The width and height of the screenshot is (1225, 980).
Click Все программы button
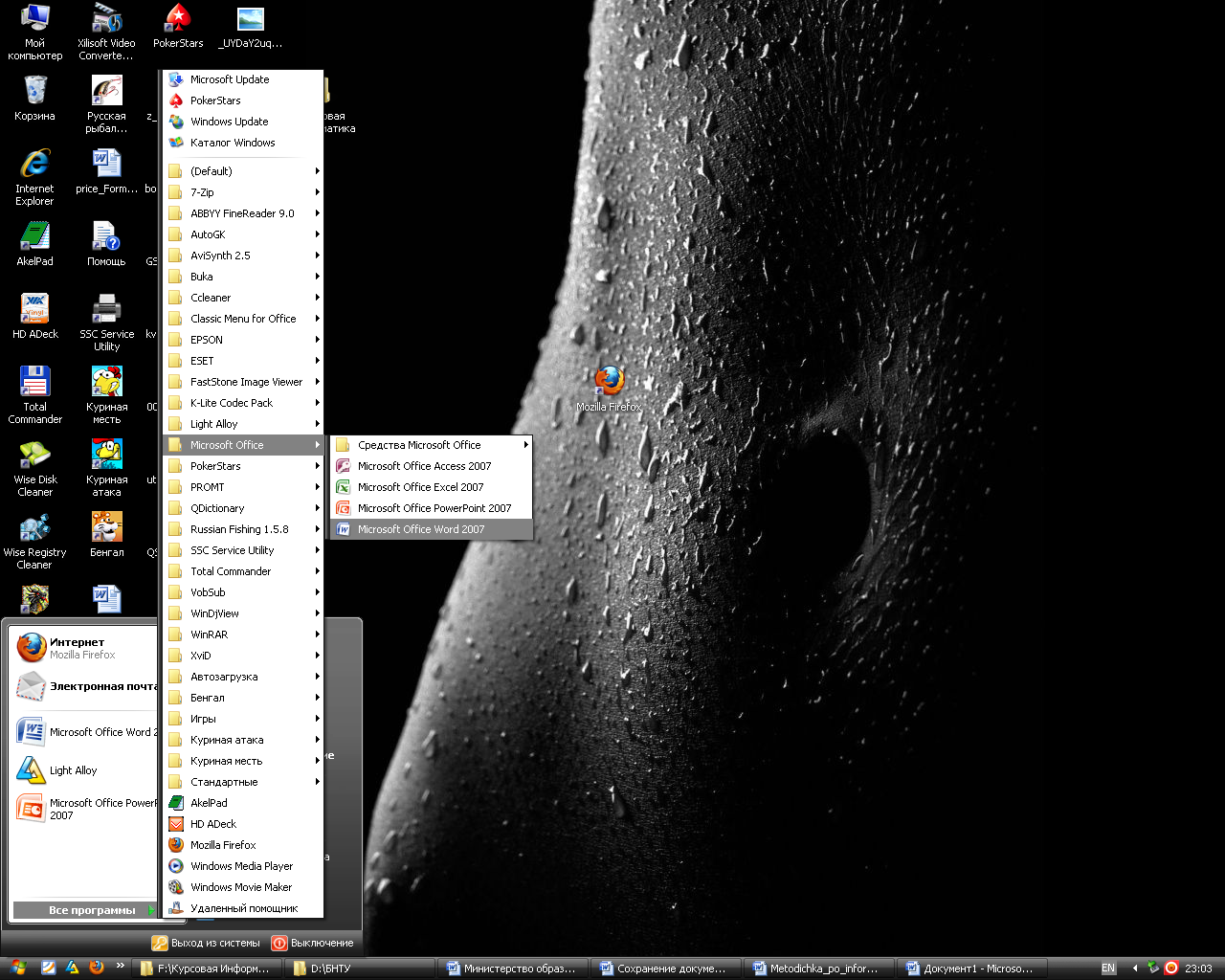(85, 910)
